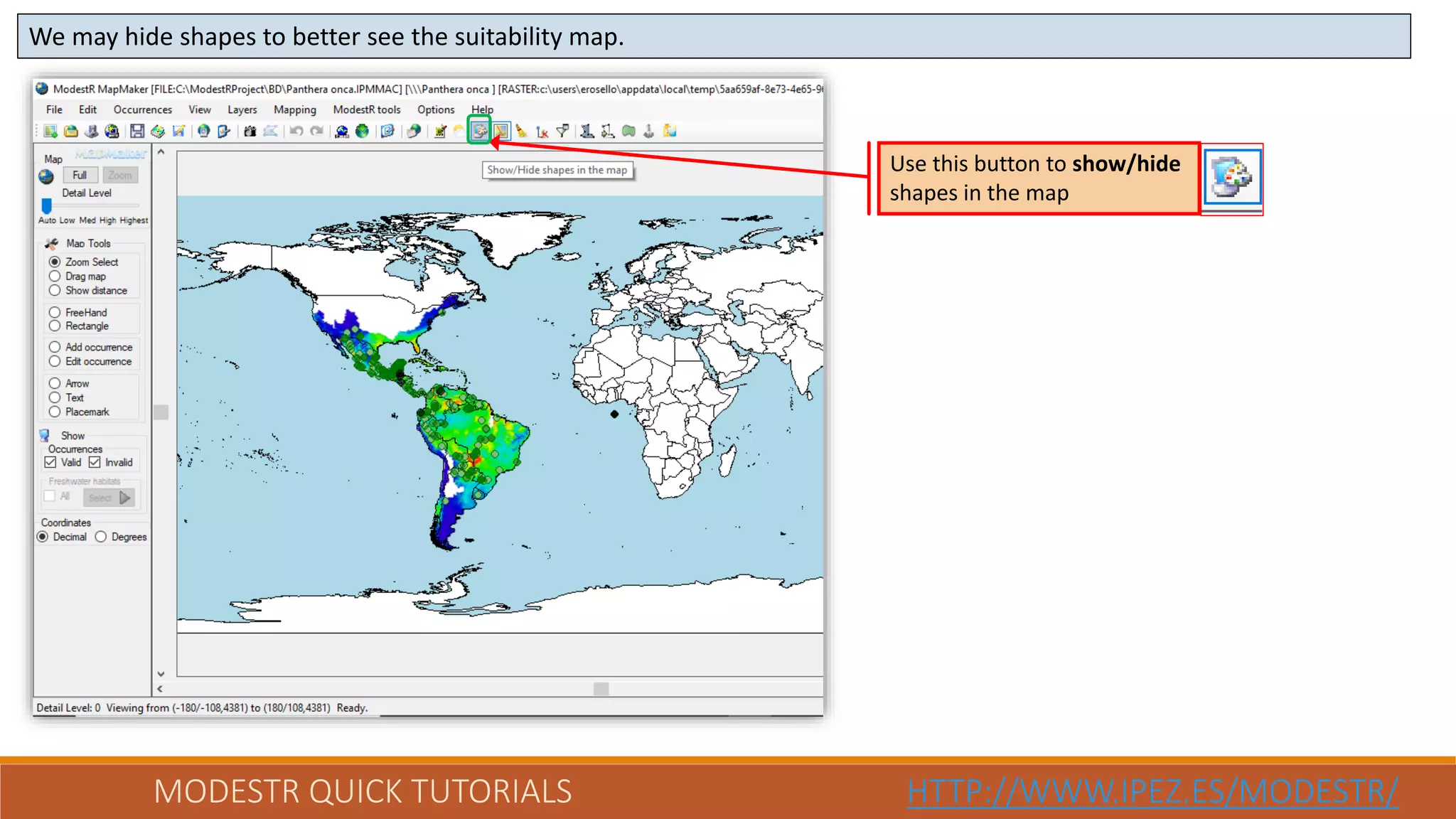
Task: Click the Detail Level slider thumb
Action: pyautogui.click(x=47, y=206)
